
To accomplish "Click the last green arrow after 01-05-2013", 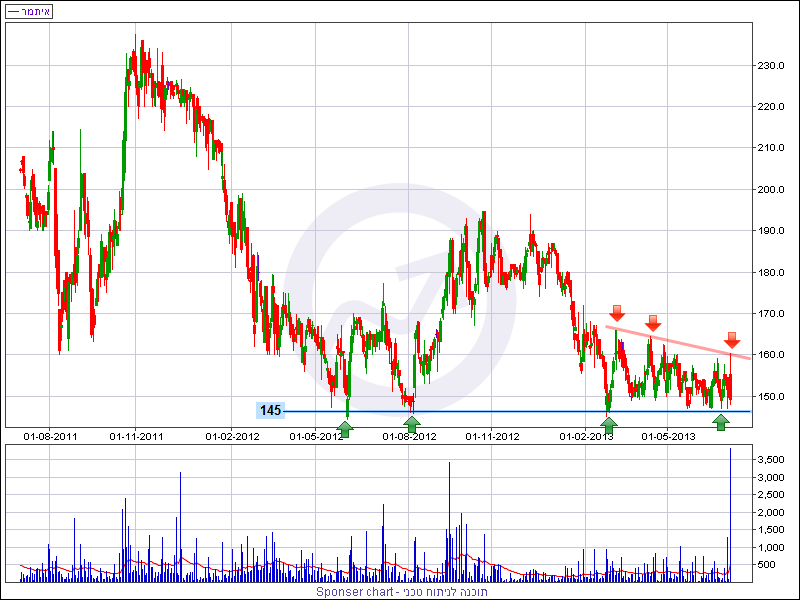I will pyautogui.click(x=720, y=424).
